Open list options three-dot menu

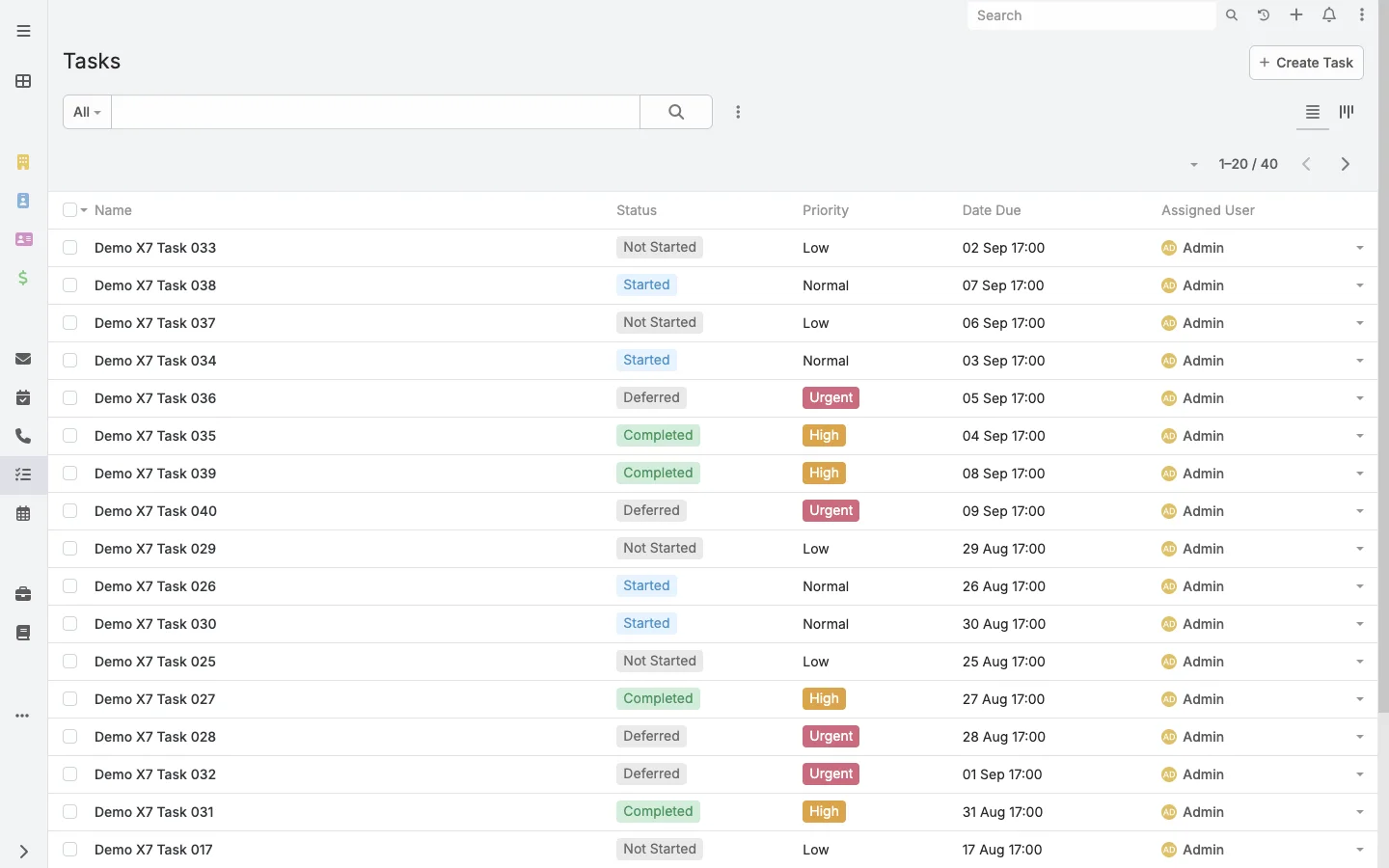pyautogui.click(x=738, y=112)
